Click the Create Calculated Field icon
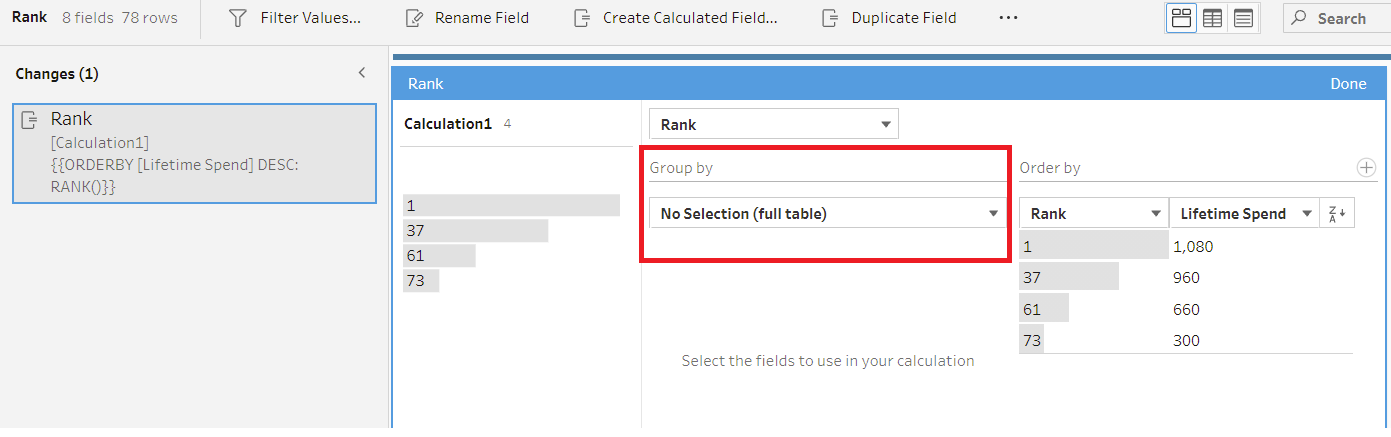The width and height of the screenshot is (1391, 437). coord(581,18)
